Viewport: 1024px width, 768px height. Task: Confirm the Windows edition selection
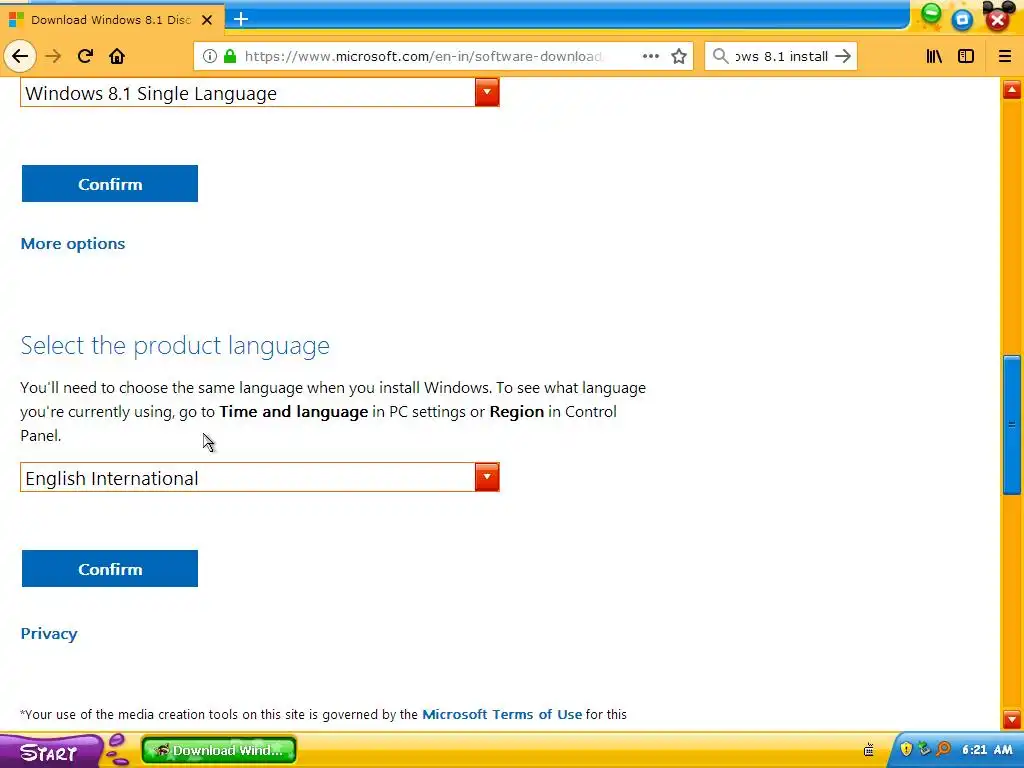click(110, 184)
